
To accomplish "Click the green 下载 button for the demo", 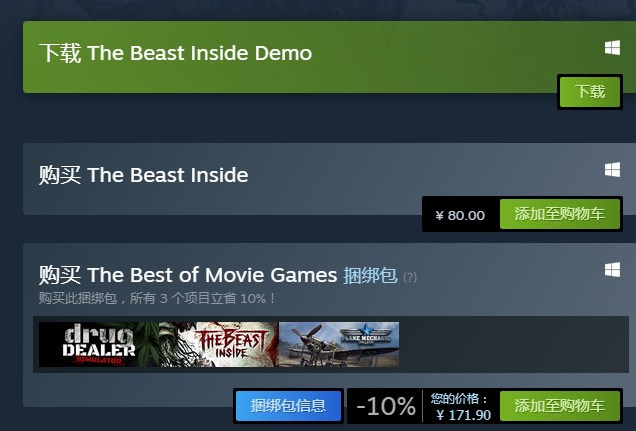I will coord(590,92).
